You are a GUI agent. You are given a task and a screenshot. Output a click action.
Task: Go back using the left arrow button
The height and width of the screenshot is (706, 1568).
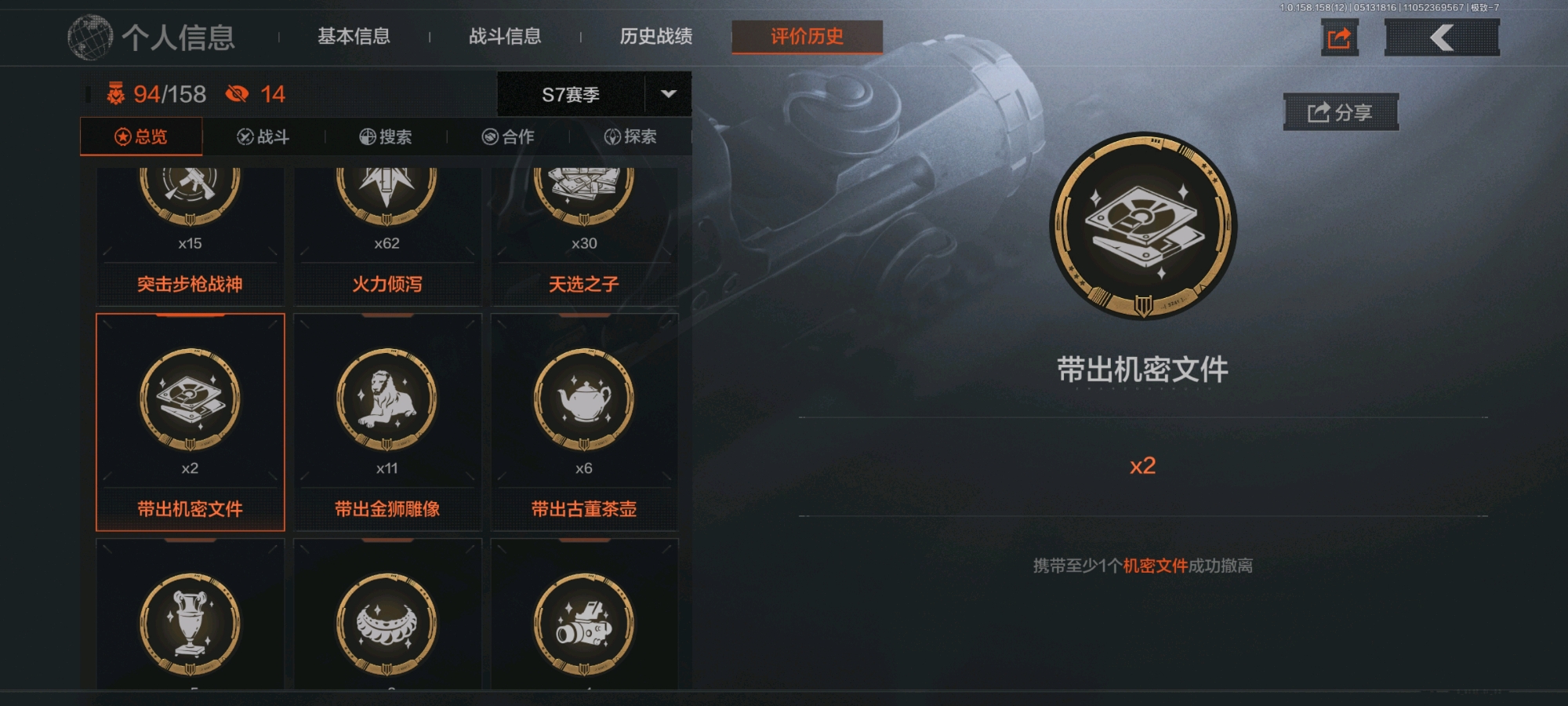click(1442, 38)
